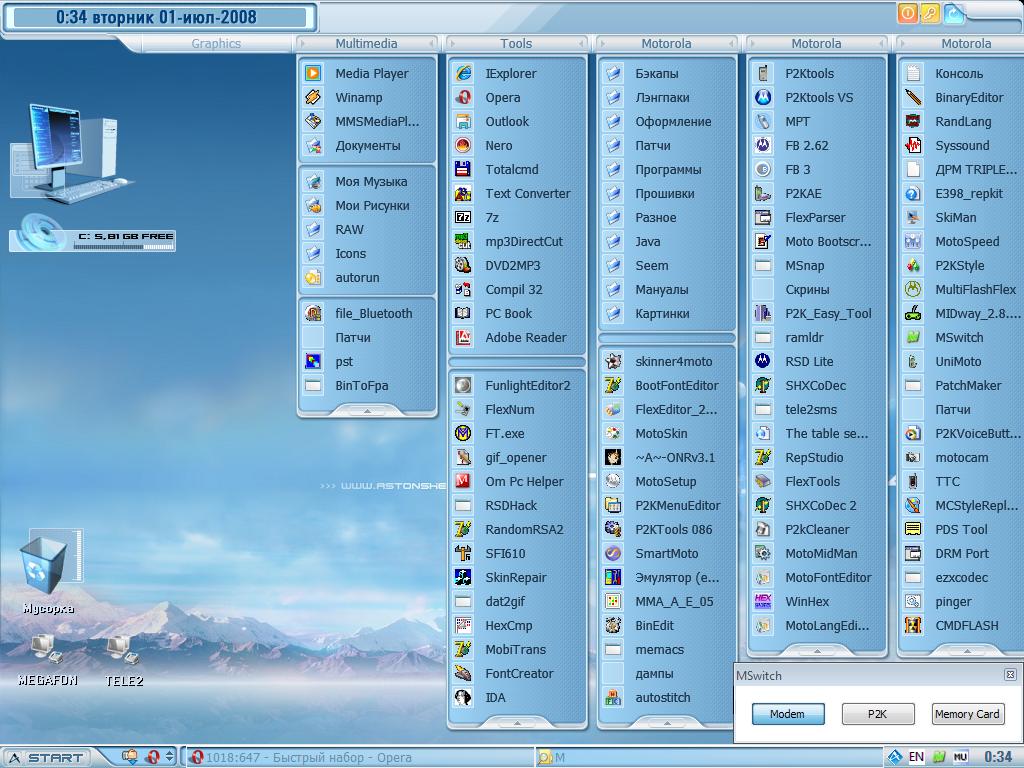Select Motorola header above P2Ktools
The width and height of the screenshot is (1024, 768).
tap(816, 44)
